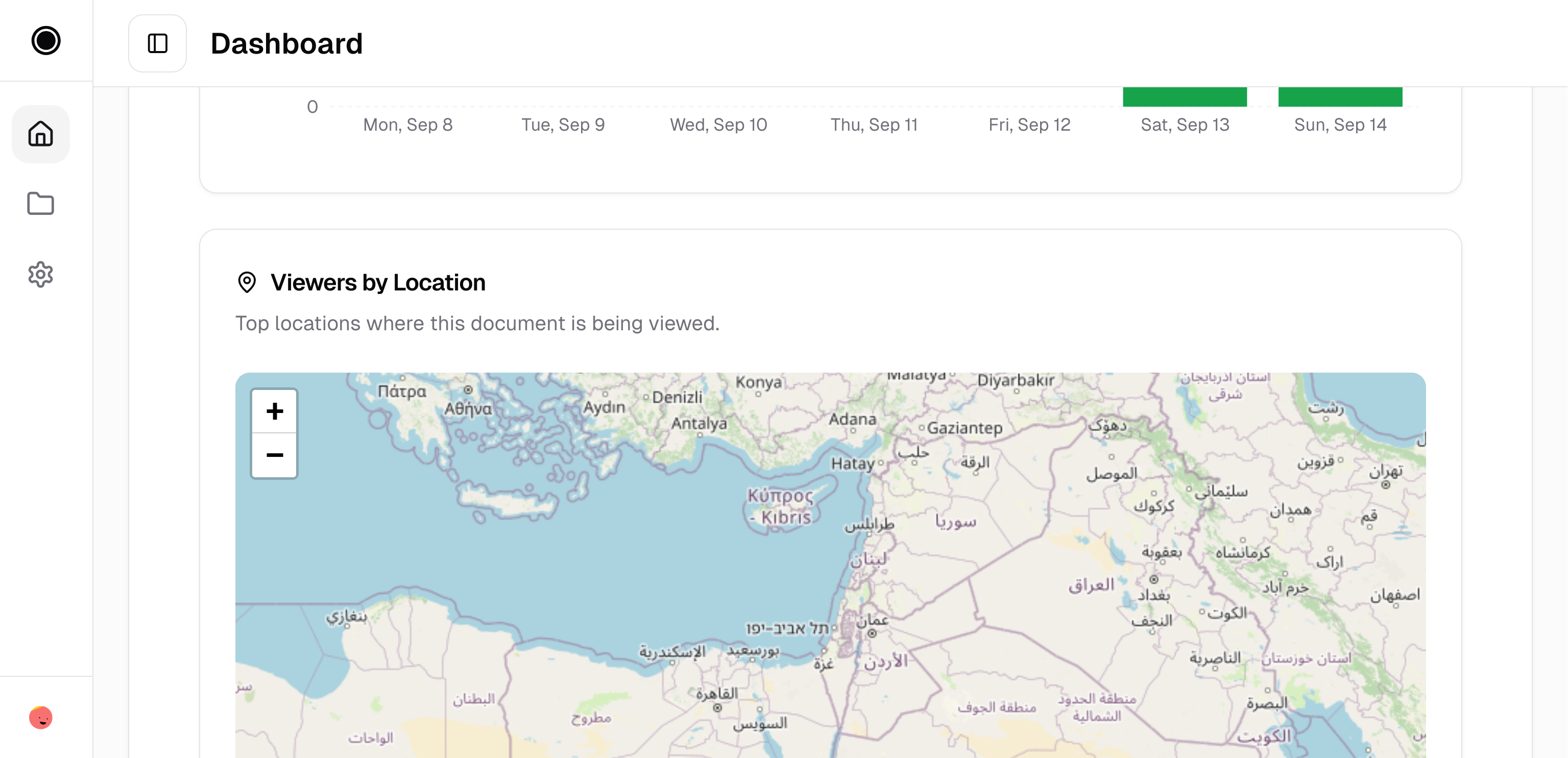Viewport: 1568px width, 758px height.
Task: Click the green Sun, Sep 14 bar
Action: 1340,96
